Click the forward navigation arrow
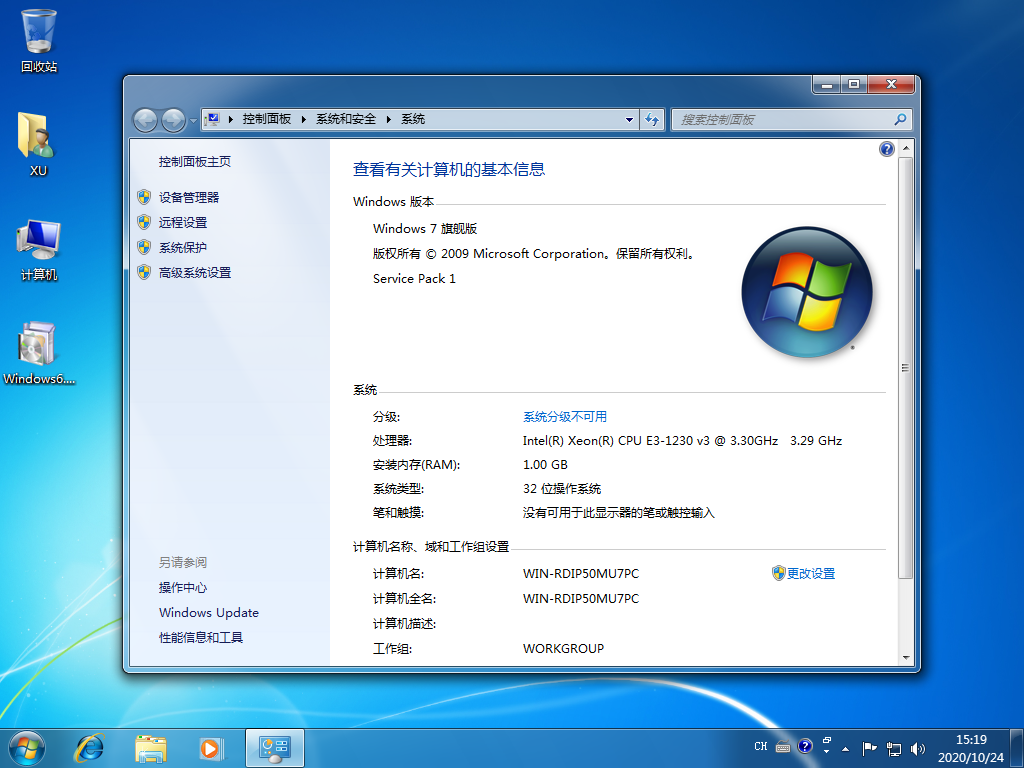This screenshot has width=1024, height=768. 173,120
